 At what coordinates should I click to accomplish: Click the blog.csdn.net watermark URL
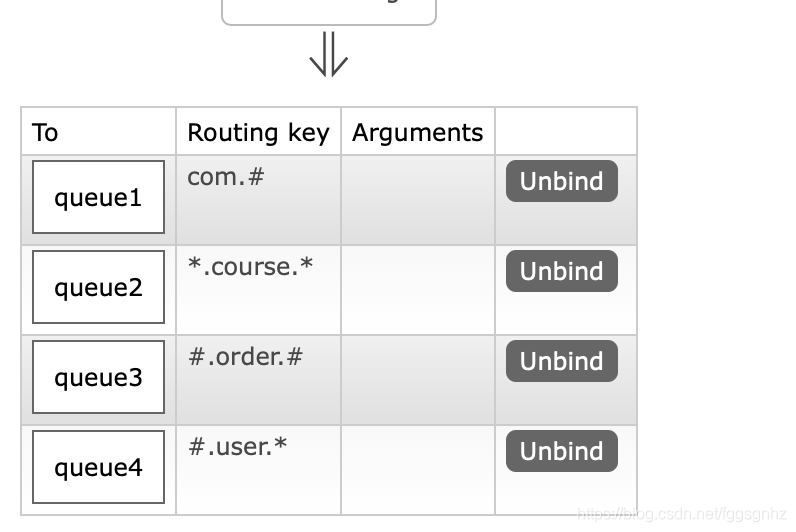tap(681, 514)
